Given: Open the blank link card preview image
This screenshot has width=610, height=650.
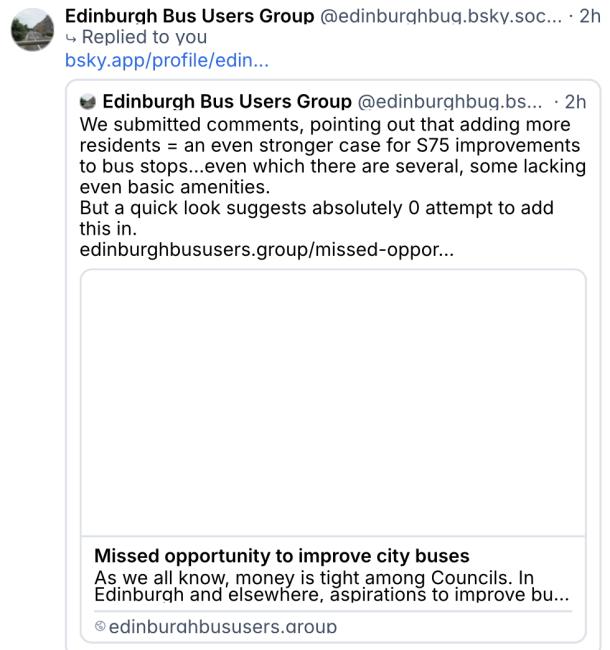Looking at the screenshot, I should 332,402.
